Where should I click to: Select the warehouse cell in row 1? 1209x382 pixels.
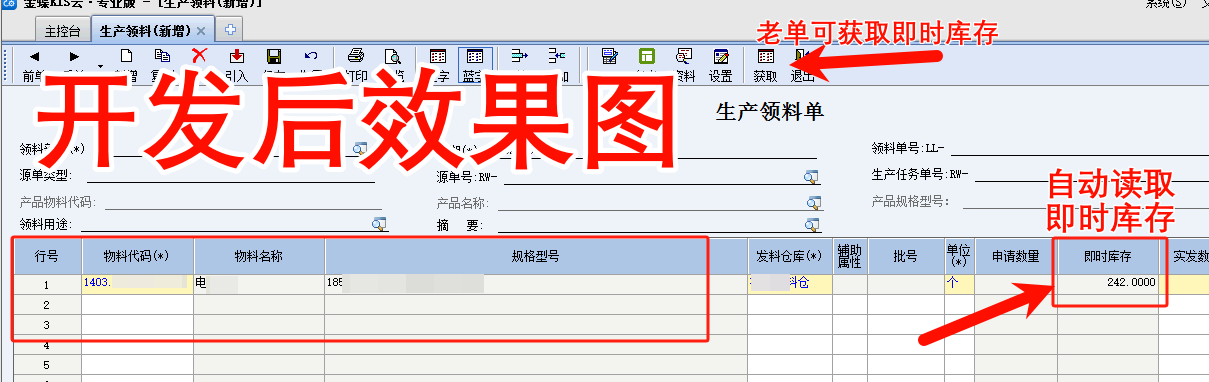click(790, 283)
